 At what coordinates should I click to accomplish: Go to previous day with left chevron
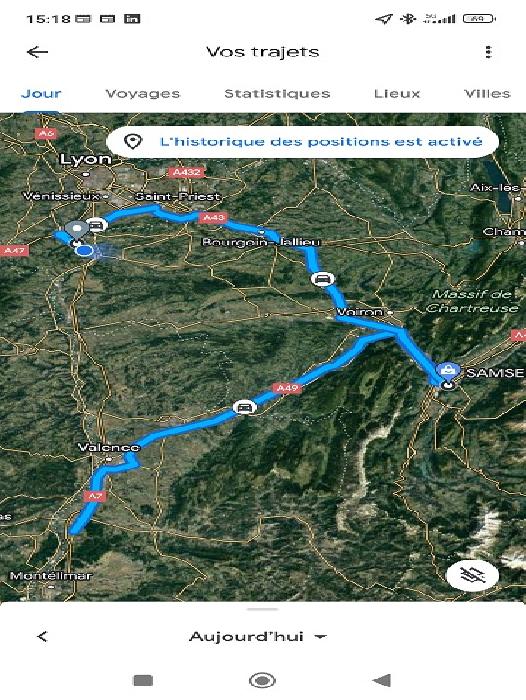click(x=42, y=637)
